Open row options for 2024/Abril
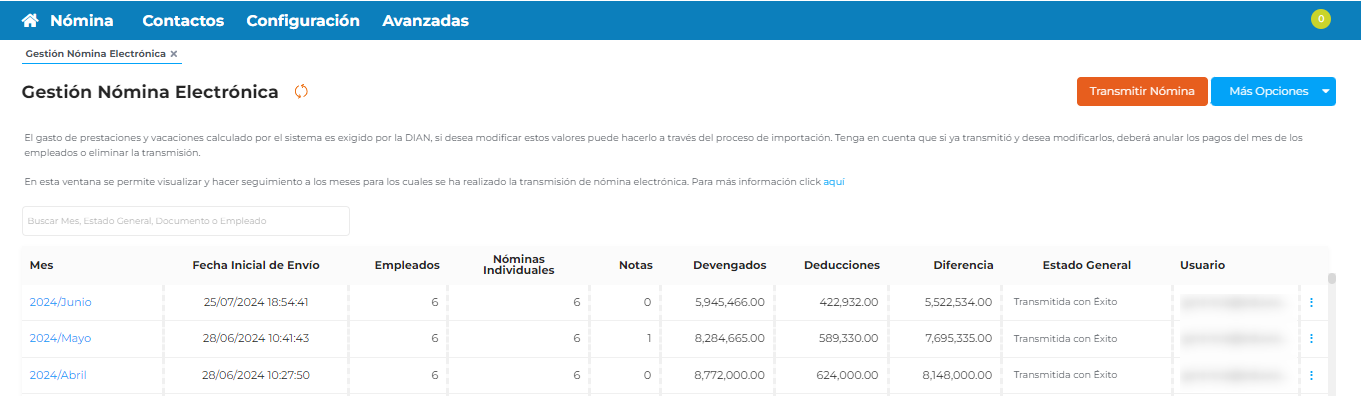 [x=1311, y=375]
